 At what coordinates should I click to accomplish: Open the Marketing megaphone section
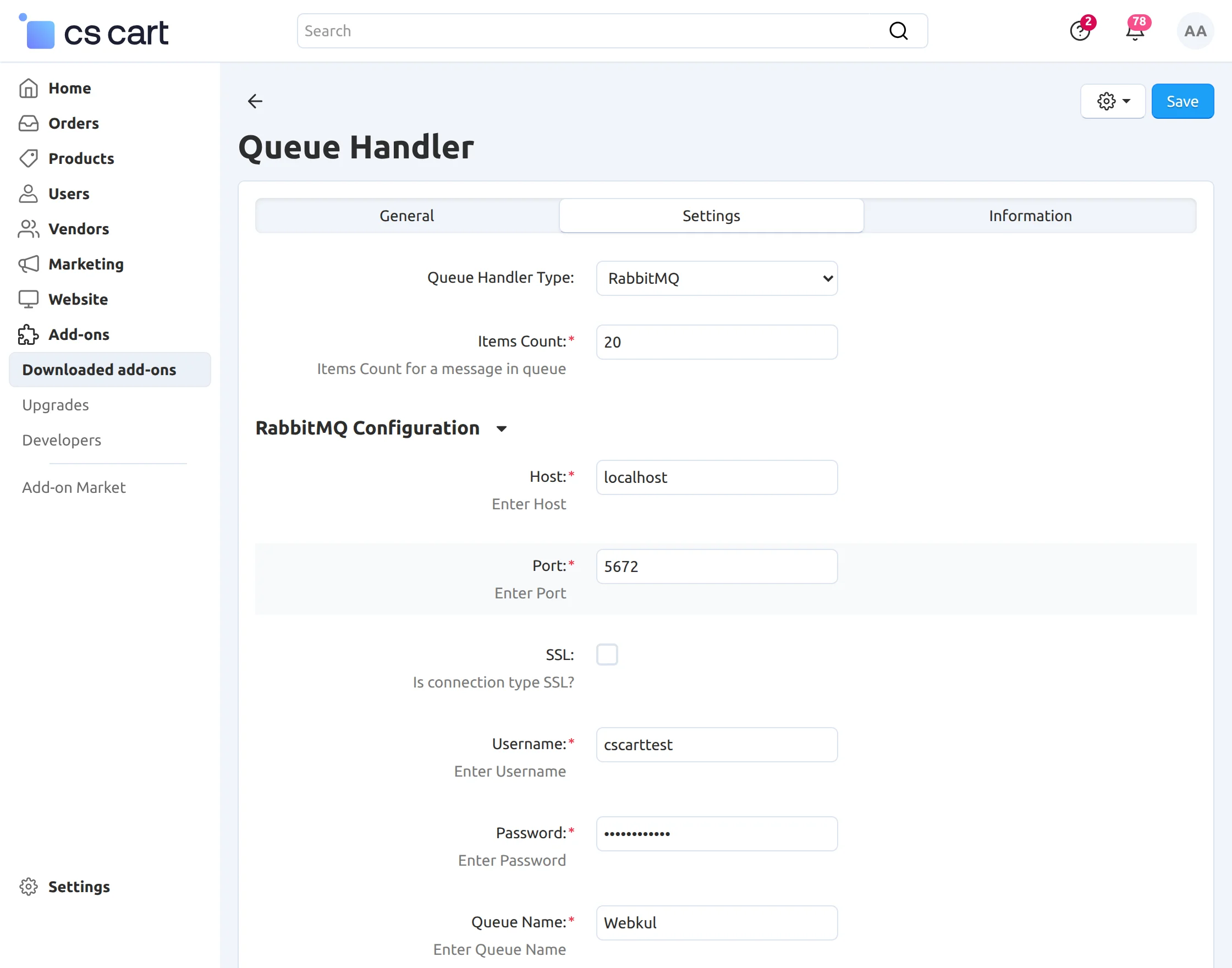[x=85, y=264]
